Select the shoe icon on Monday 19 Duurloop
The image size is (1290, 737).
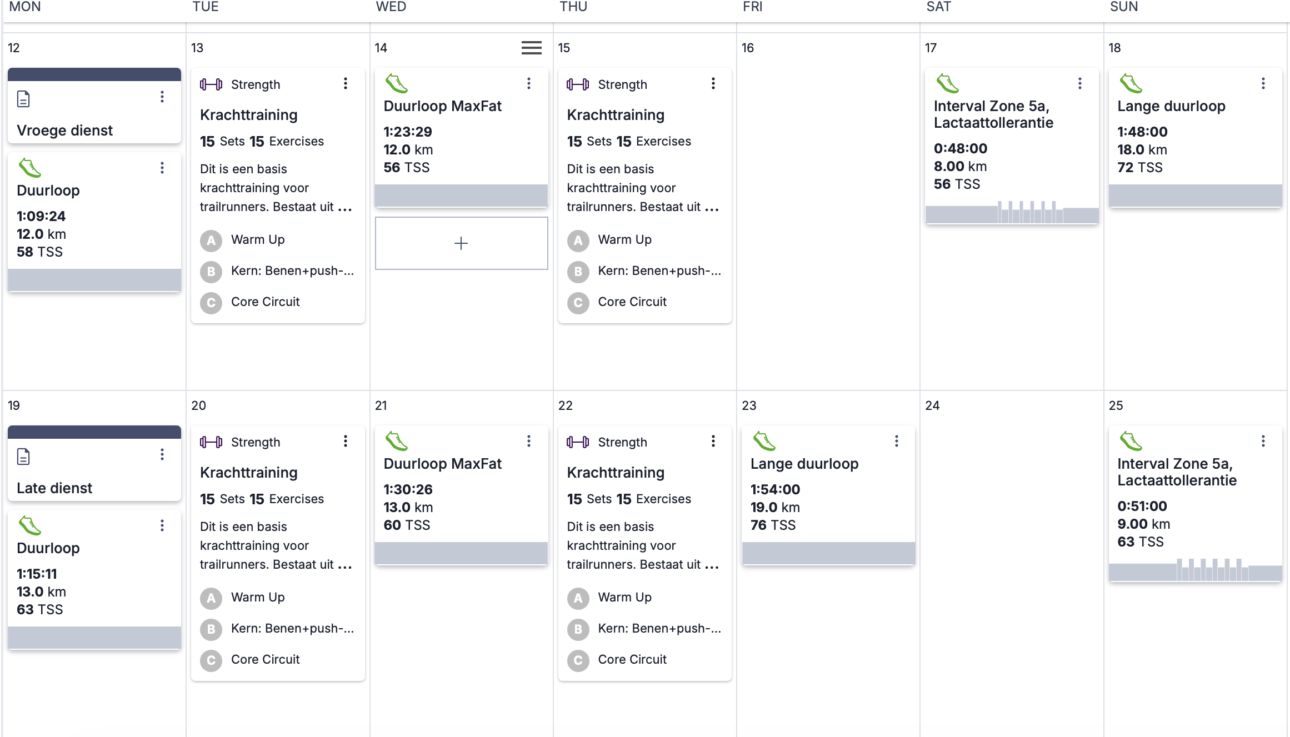point(28,524)
